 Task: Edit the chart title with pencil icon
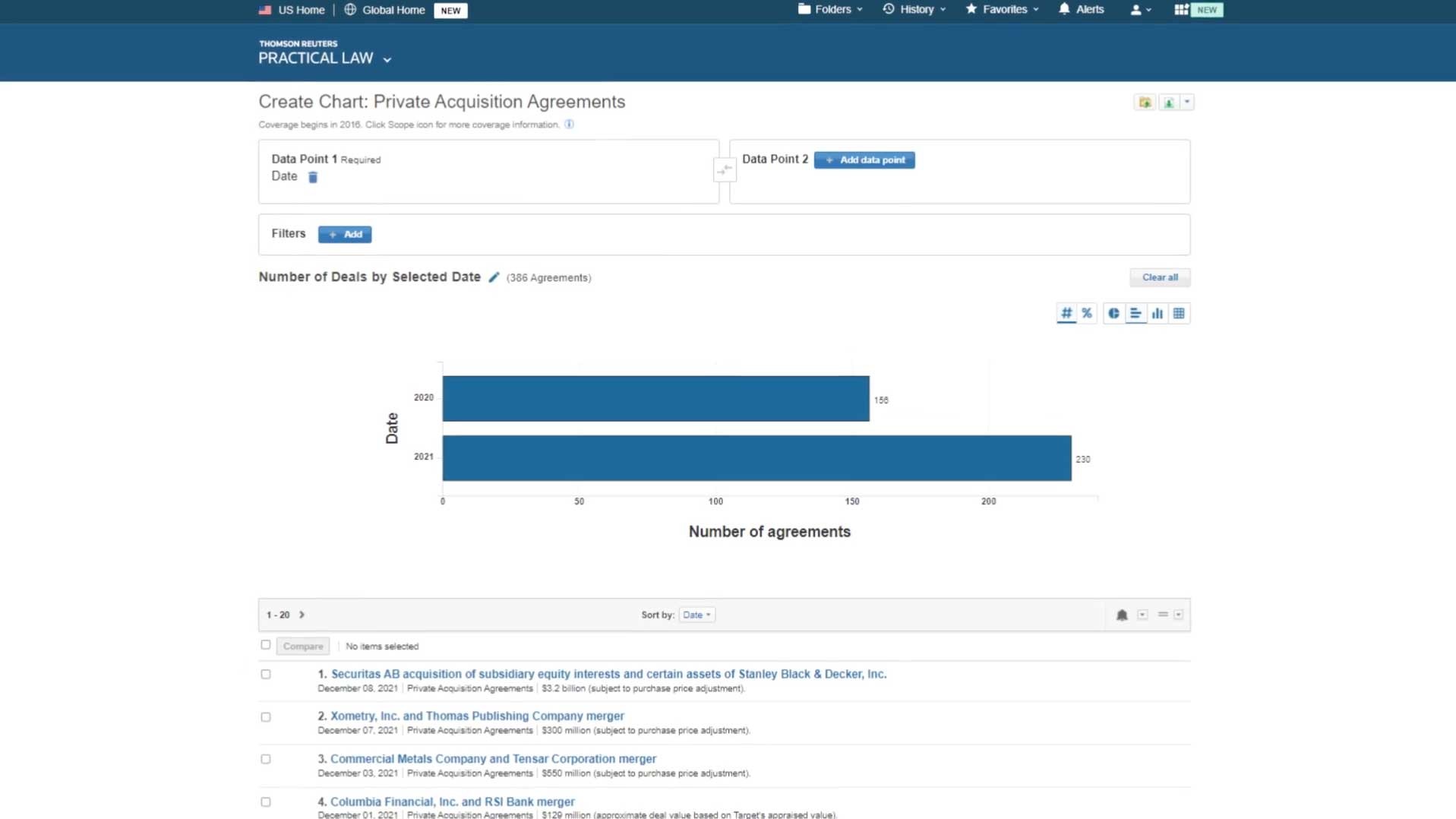coord(494,277)
